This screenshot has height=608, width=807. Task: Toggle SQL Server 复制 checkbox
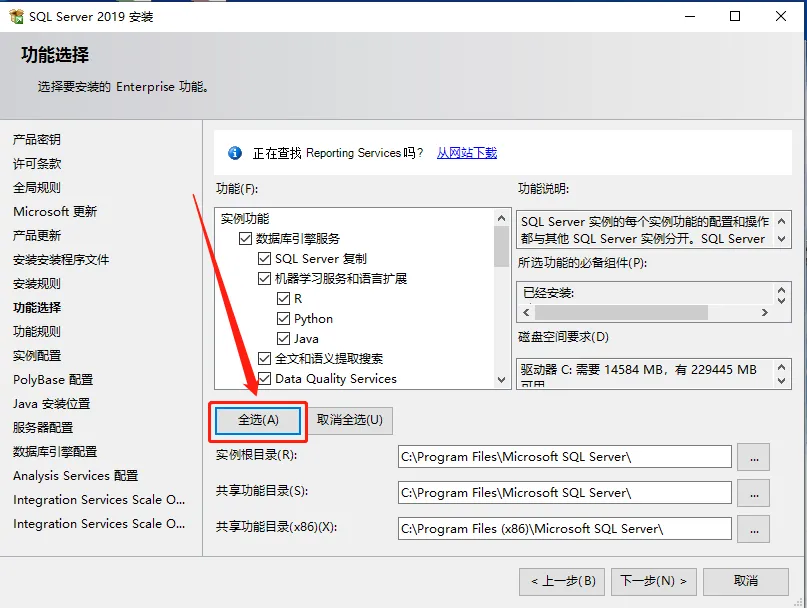coord(265,258)
